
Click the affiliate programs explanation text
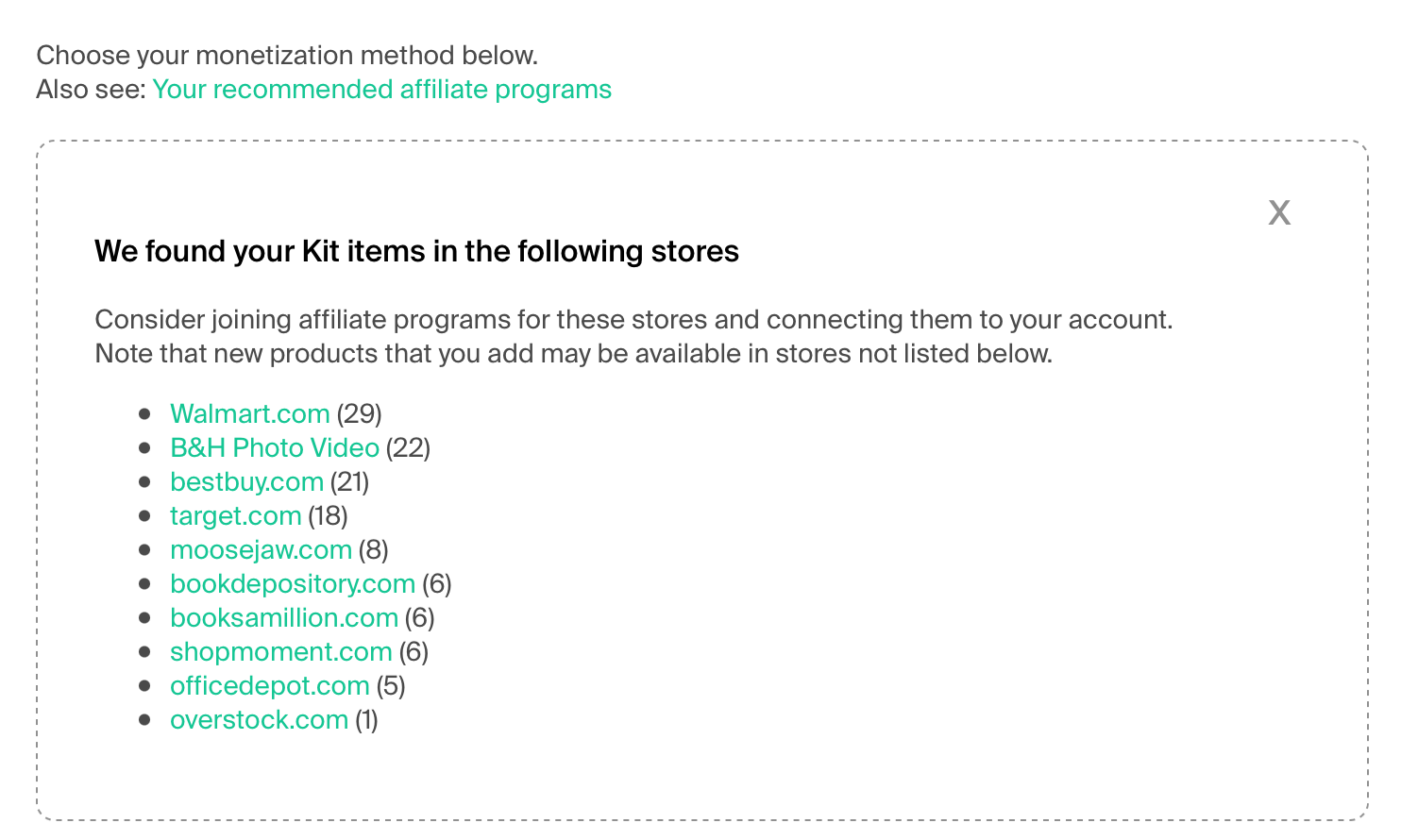pos(633,336)
